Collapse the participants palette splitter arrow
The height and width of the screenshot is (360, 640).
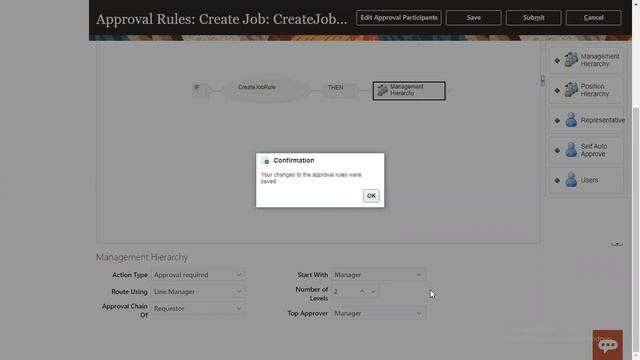tap(542, 81)
